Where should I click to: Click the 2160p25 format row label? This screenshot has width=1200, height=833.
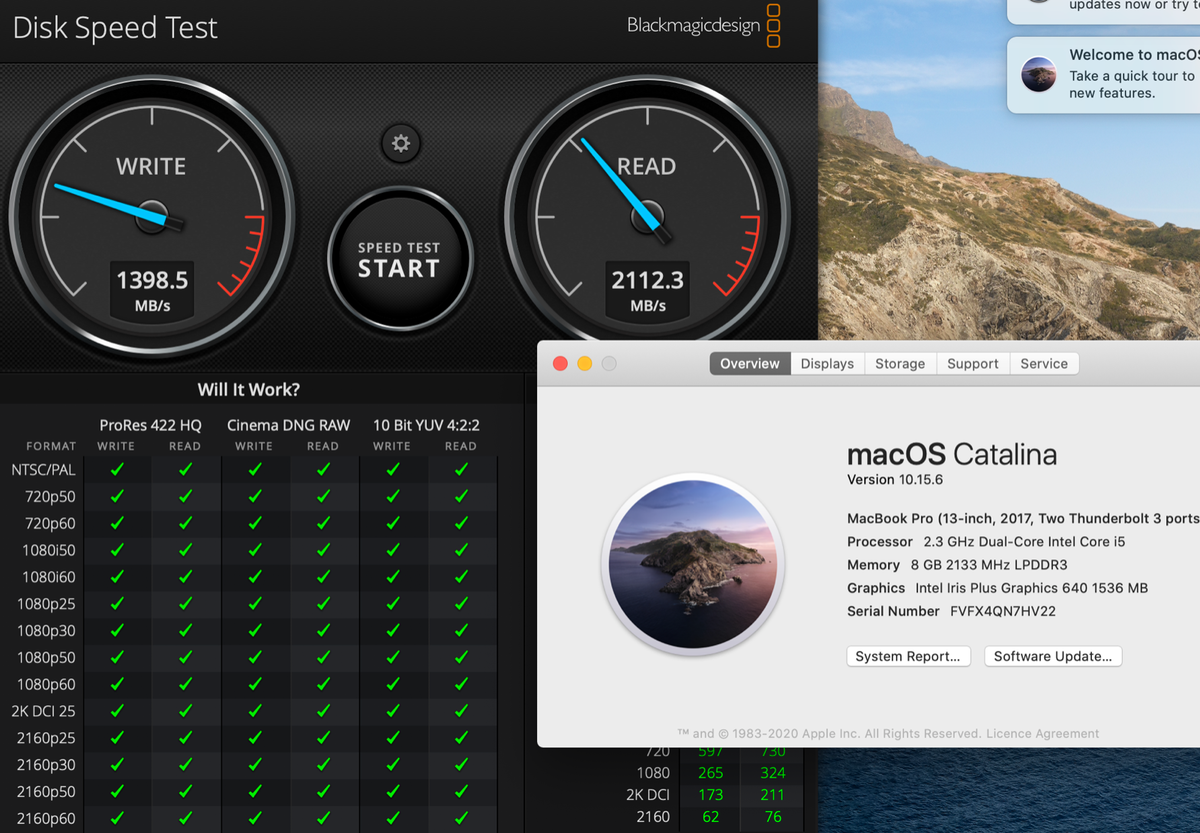click(x=46, y=739)
